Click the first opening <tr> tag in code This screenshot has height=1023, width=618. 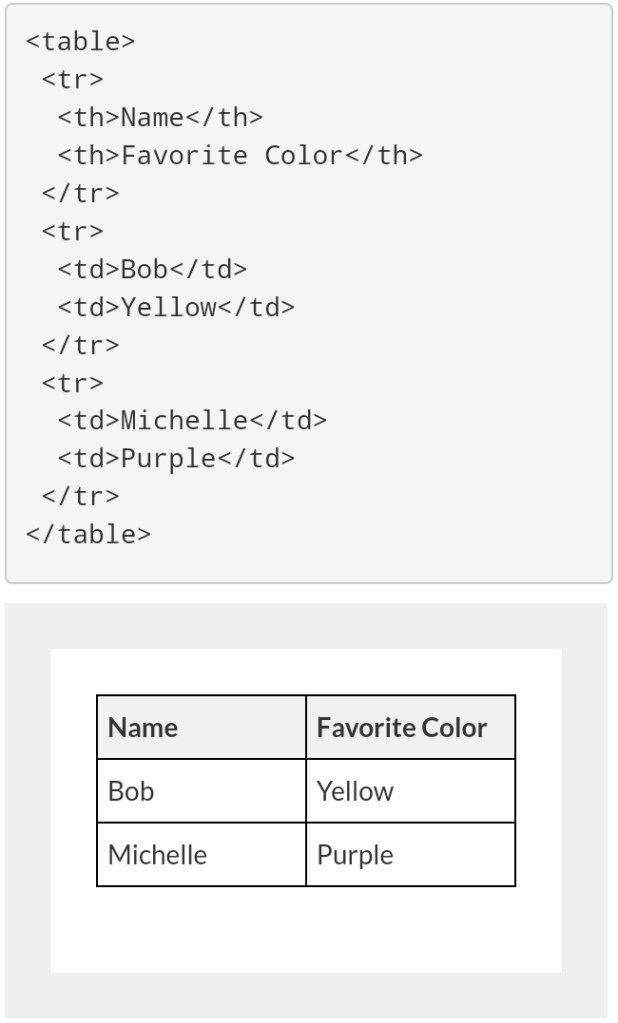point(72,79)
